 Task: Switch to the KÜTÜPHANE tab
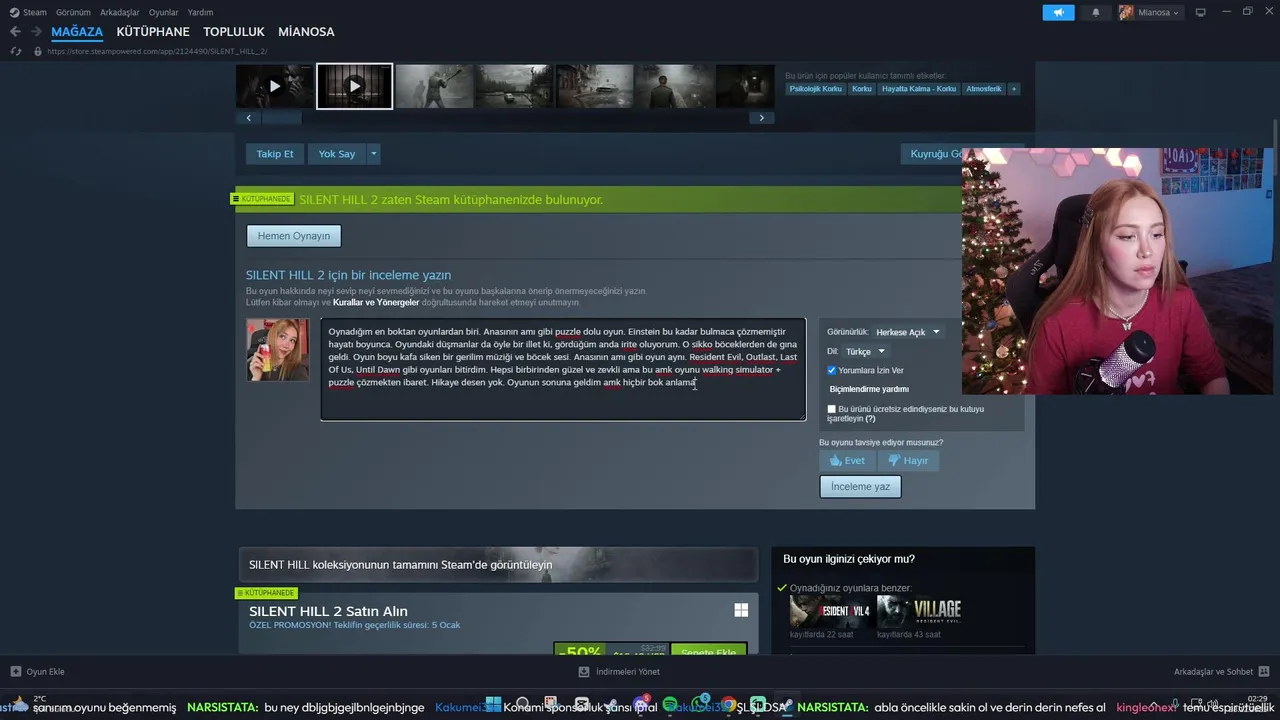click(x=153, y=32)
